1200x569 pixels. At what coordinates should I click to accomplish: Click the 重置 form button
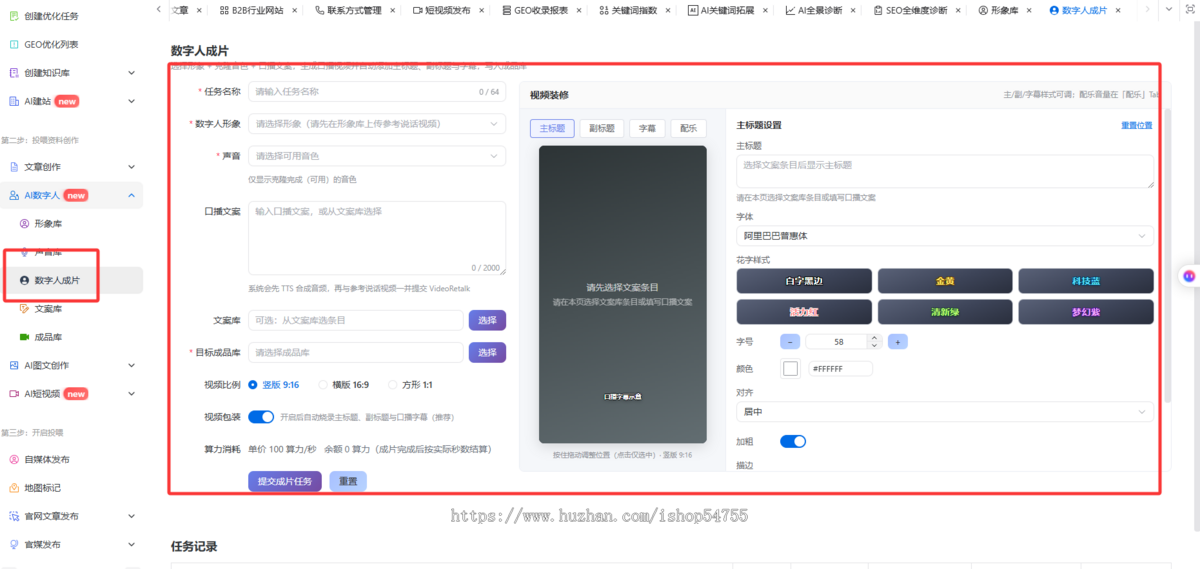click(x=348, y=481)
